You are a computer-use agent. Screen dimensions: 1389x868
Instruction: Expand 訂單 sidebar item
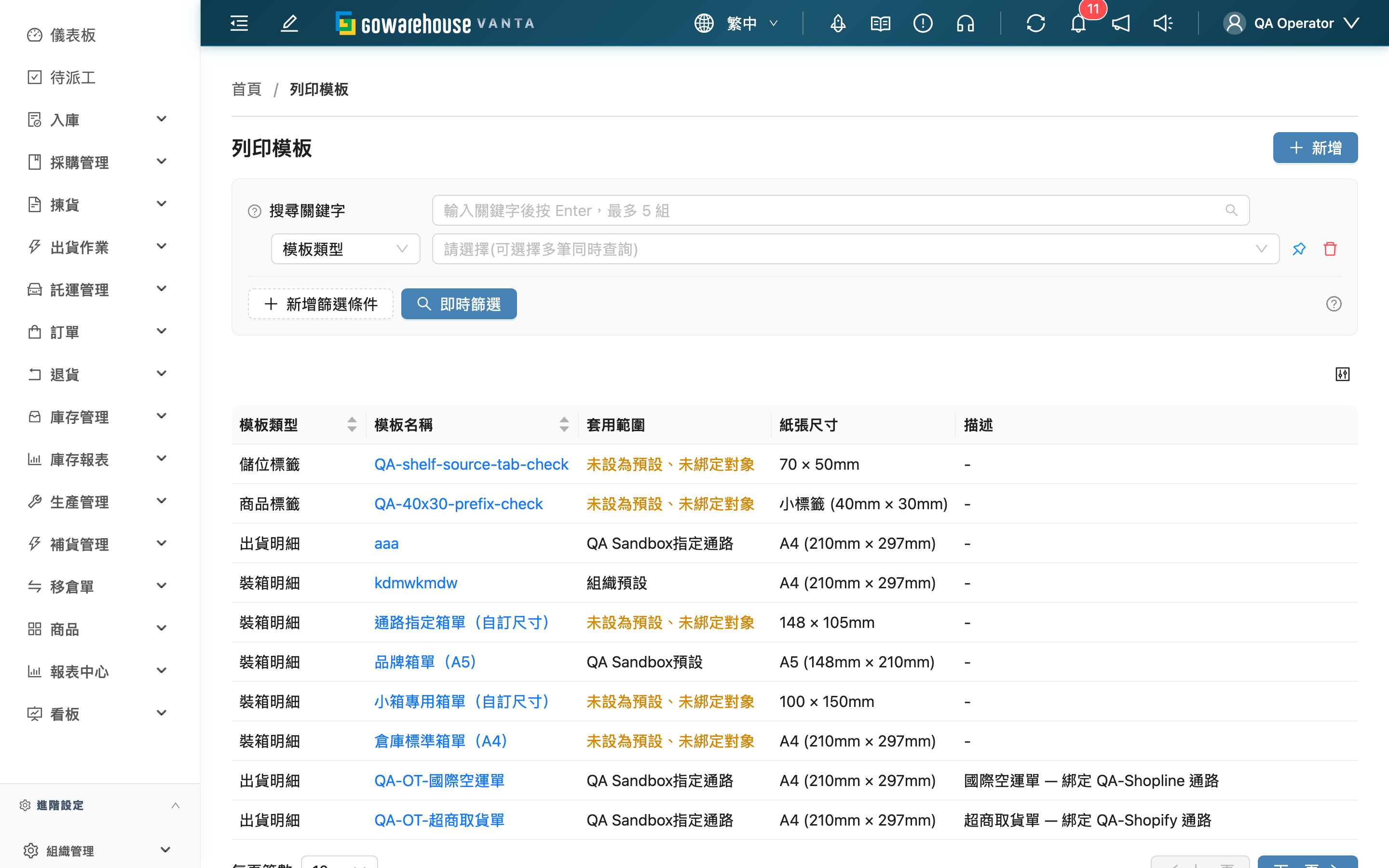pyautogui.click(x=97, y=332)
